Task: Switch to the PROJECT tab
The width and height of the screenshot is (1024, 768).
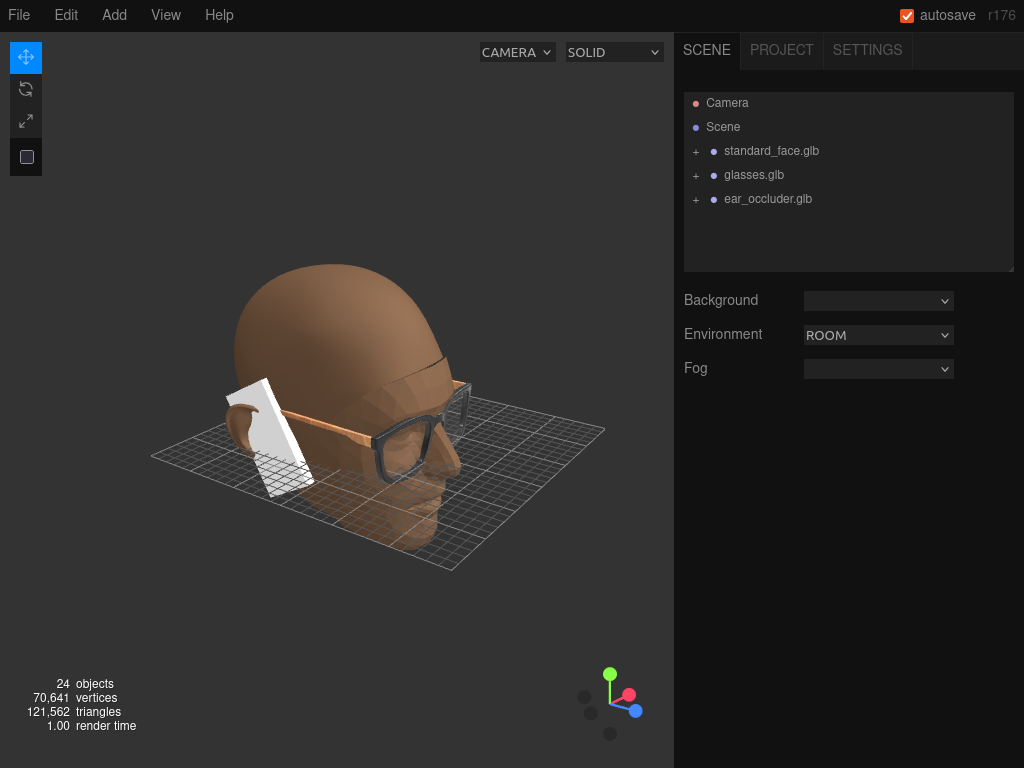Action: click(782, 50)
